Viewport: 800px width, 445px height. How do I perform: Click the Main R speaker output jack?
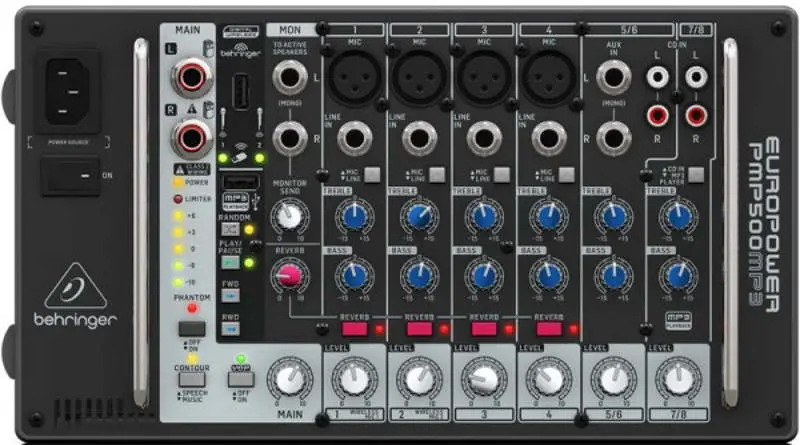point(191,138)
